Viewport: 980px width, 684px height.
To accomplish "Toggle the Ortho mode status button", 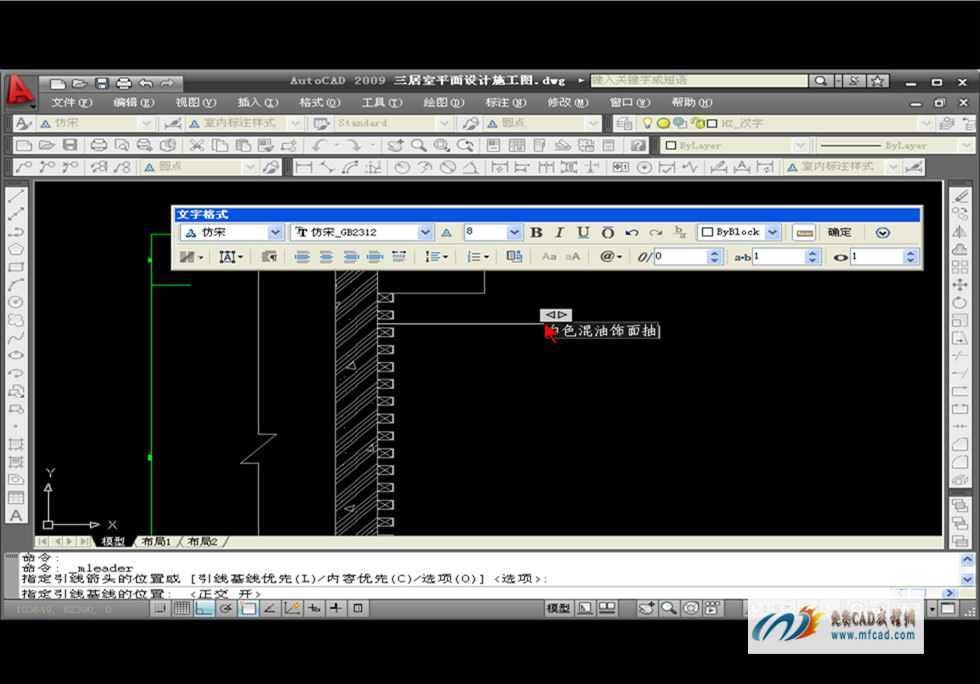I will point(204,608).
